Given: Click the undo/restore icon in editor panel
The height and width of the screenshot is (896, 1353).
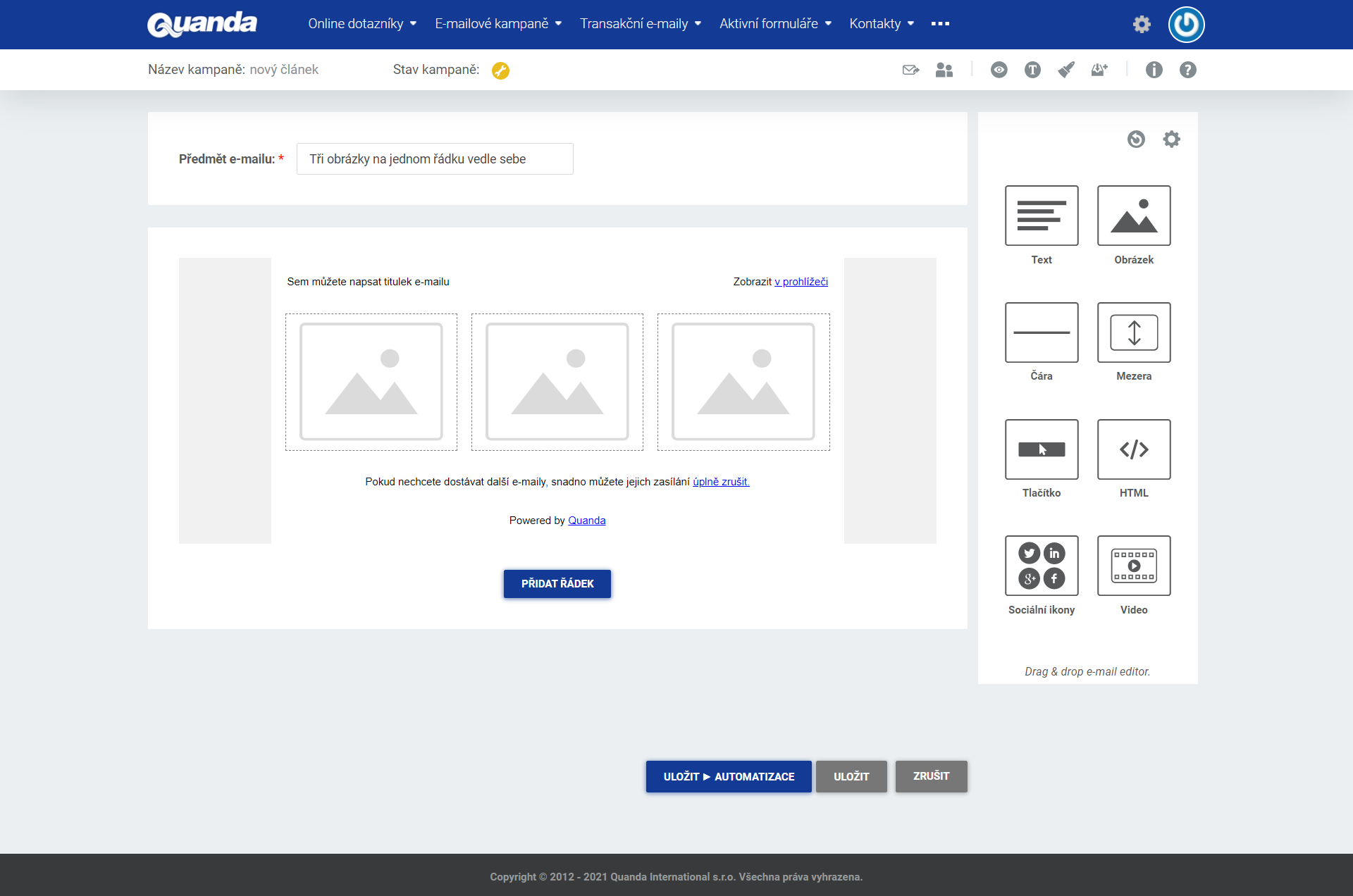Looking at the screenshot, I should pyautogui.click(x=1135, y=139).
